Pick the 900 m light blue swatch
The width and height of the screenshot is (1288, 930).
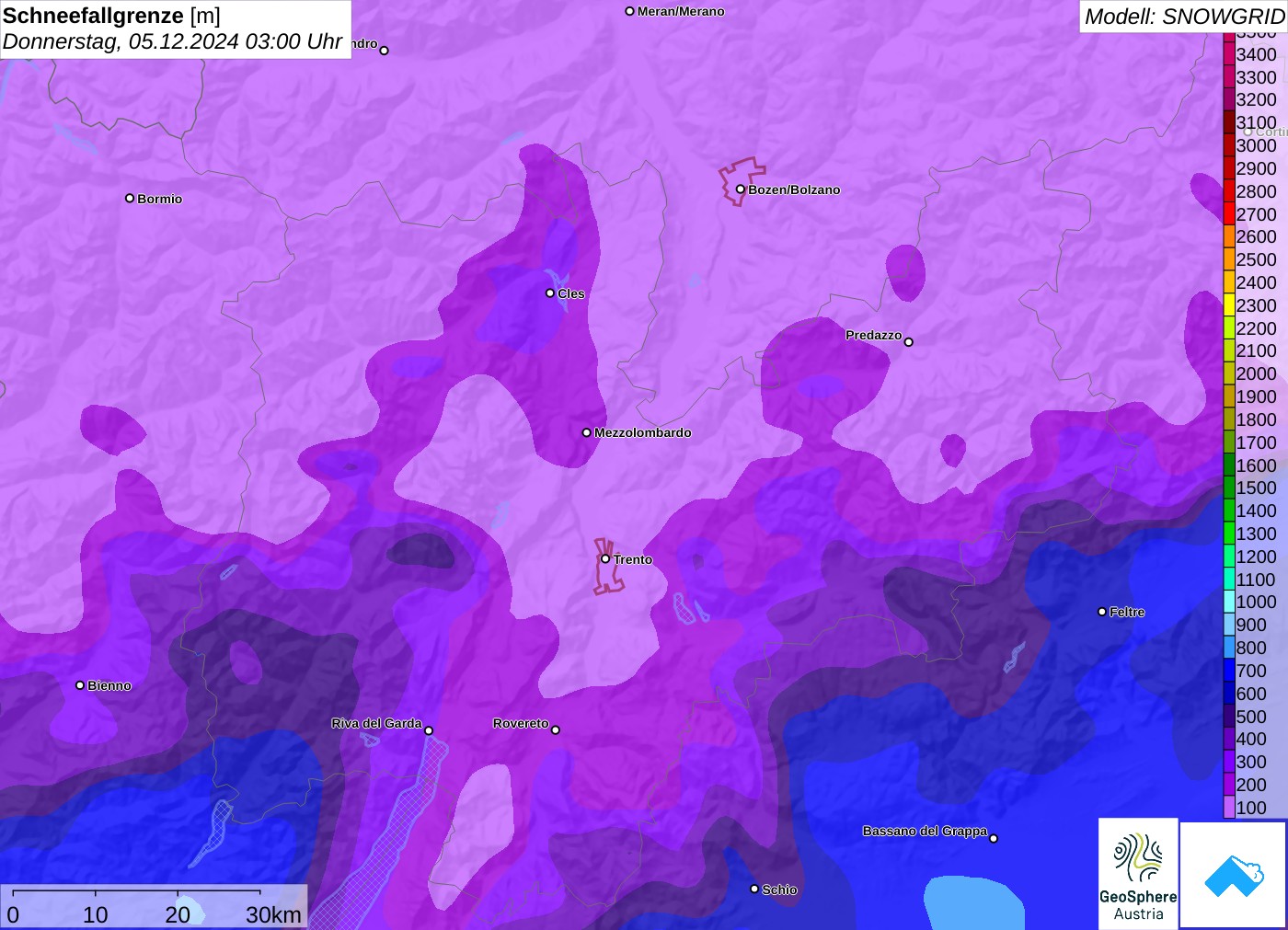pyautogui.click(x=1229, y=625)
